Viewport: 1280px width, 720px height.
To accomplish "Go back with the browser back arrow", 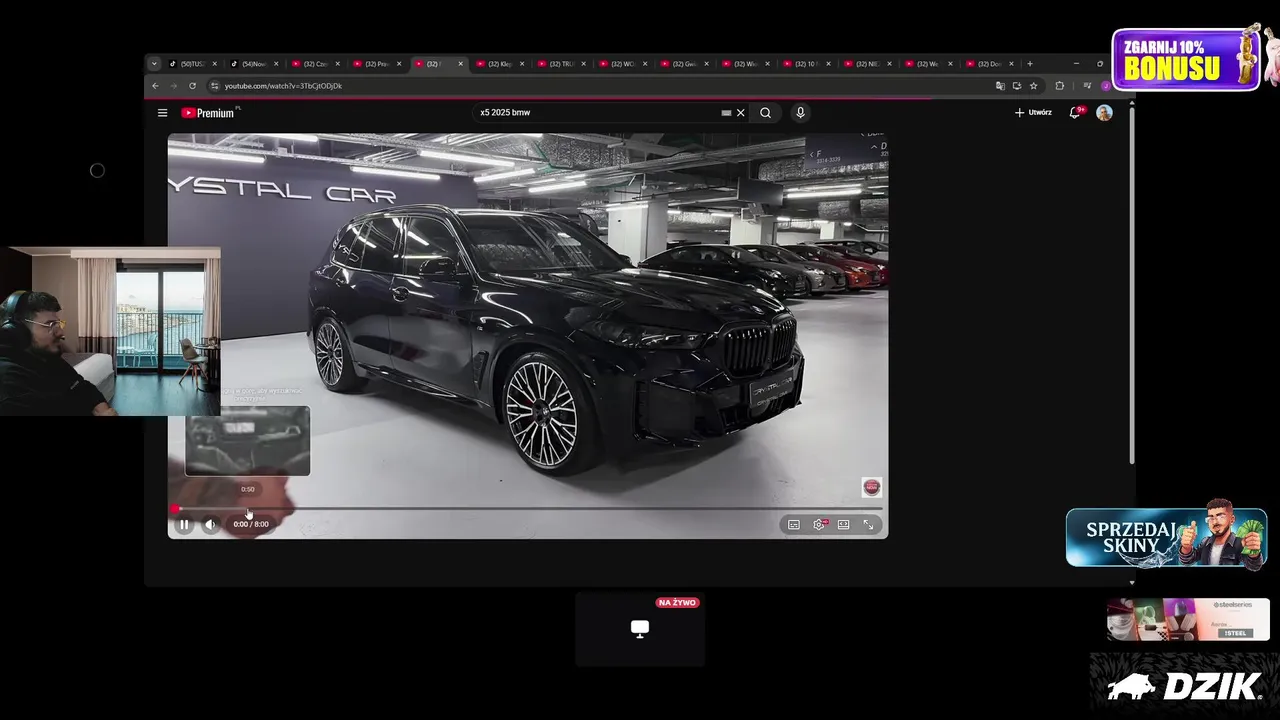I will click(155, 86).
